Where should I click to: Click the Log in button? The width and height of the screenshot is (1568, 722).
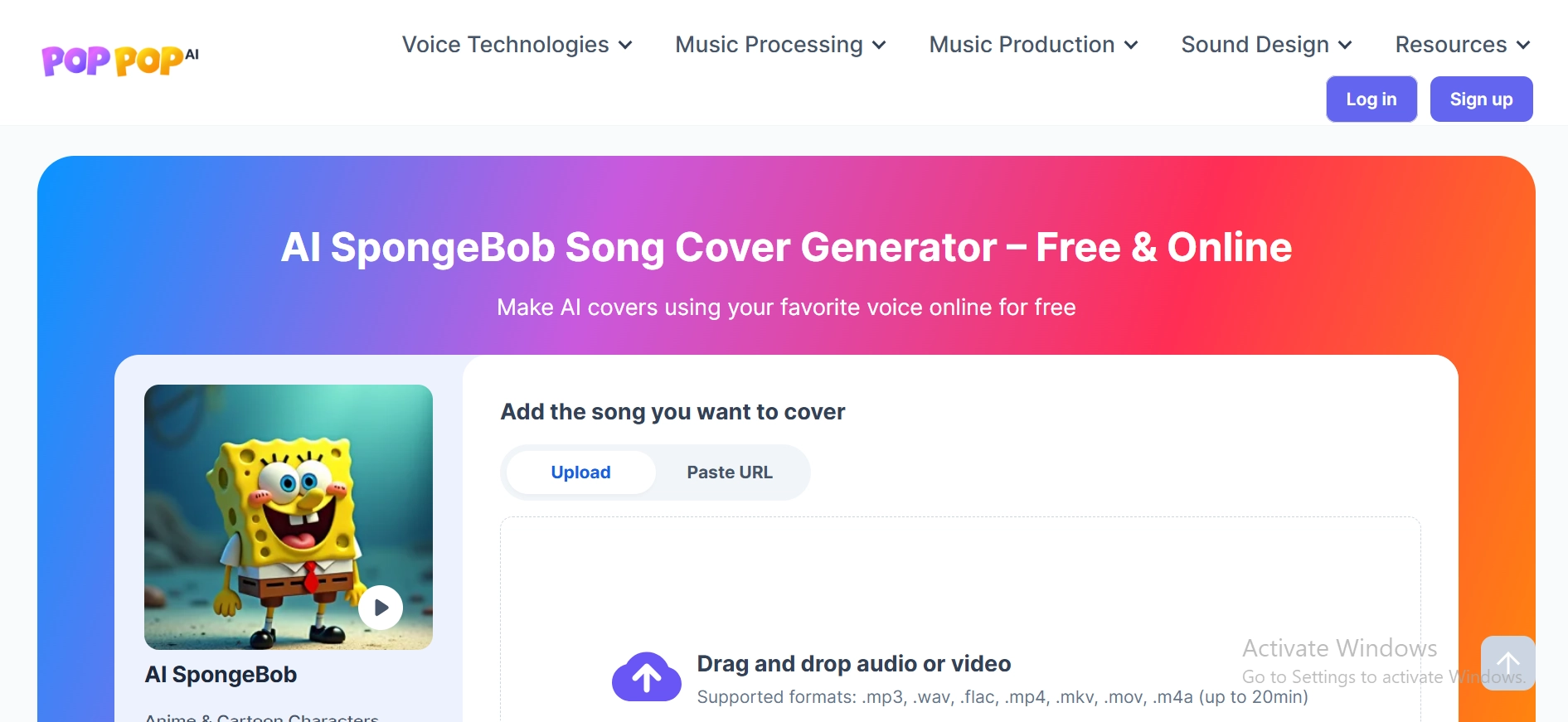pyautogui.click(x=1371, y=99)
